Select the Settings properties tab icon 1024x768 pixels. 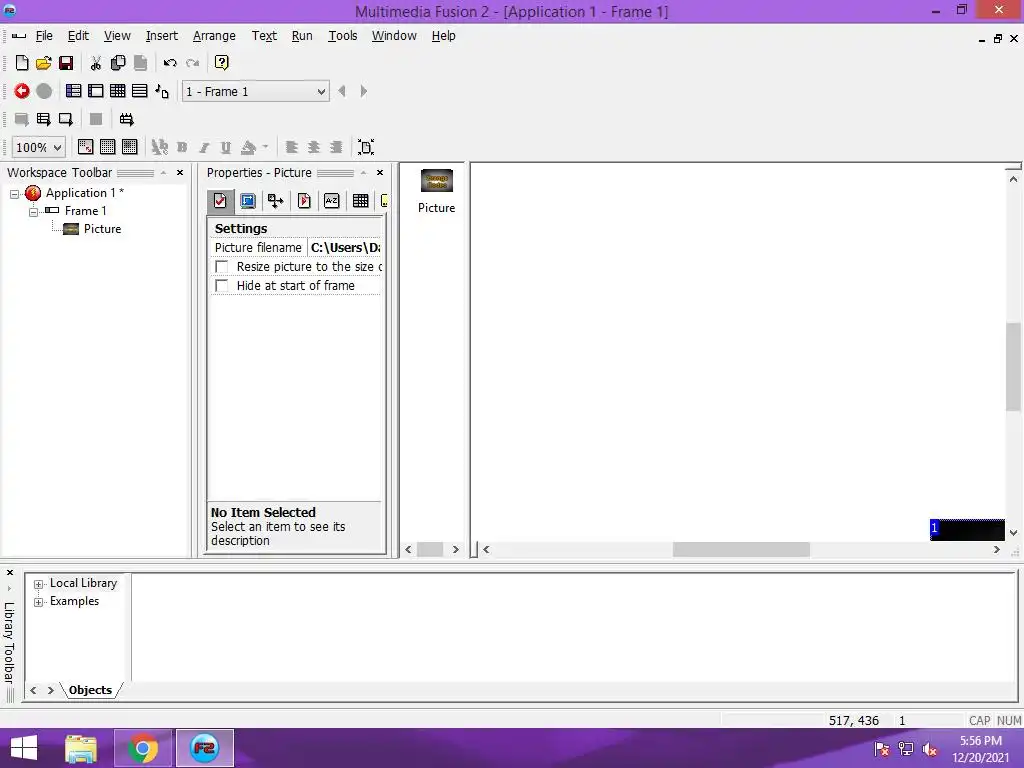220,201
